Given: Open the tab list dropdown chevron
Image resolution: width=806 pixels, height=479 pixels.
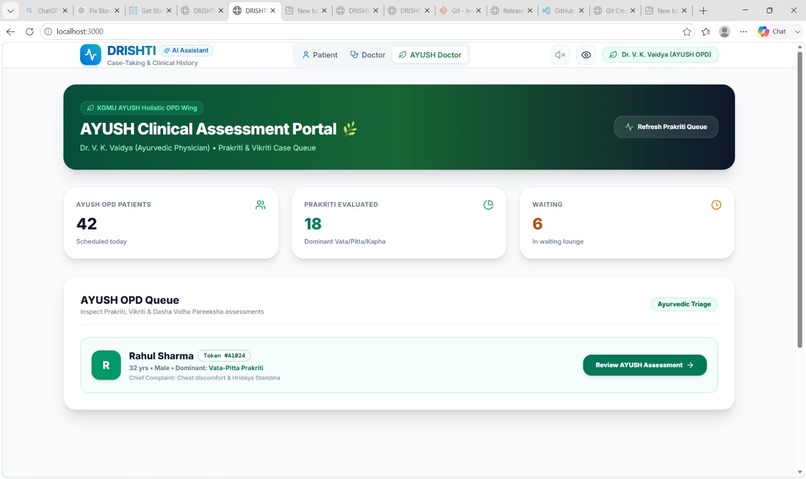Looking at the screenshot, I should coord(10,10).
